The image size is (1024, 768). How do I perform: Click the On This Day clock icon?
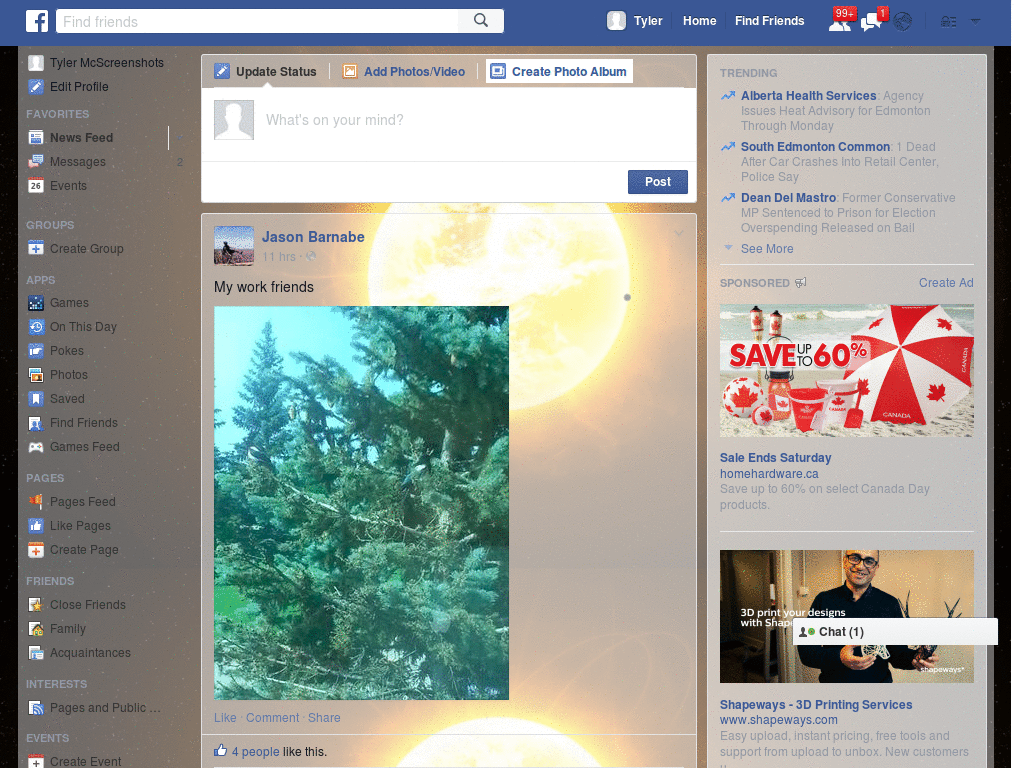tap(36, 327)
